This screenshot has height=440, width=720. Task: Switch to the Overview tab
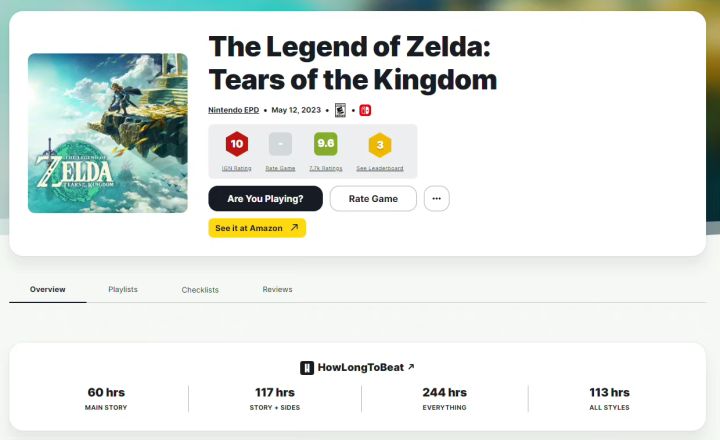coord(47,289)
